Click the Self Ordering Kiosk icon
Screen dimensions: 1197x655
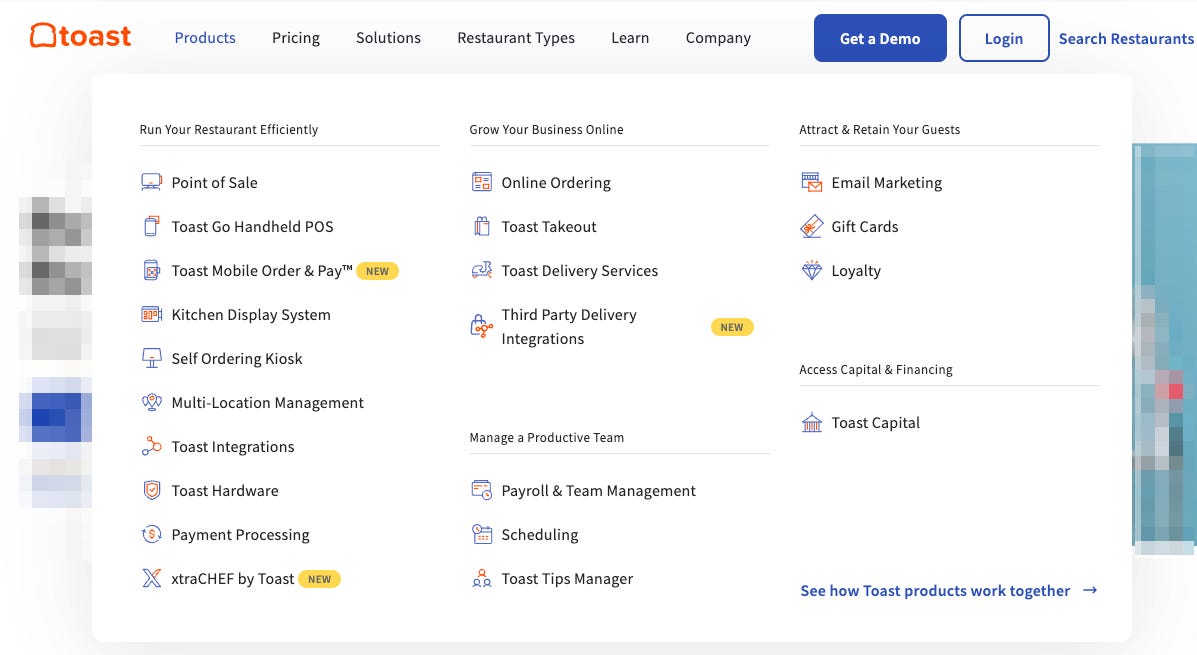tap(151, 358)
